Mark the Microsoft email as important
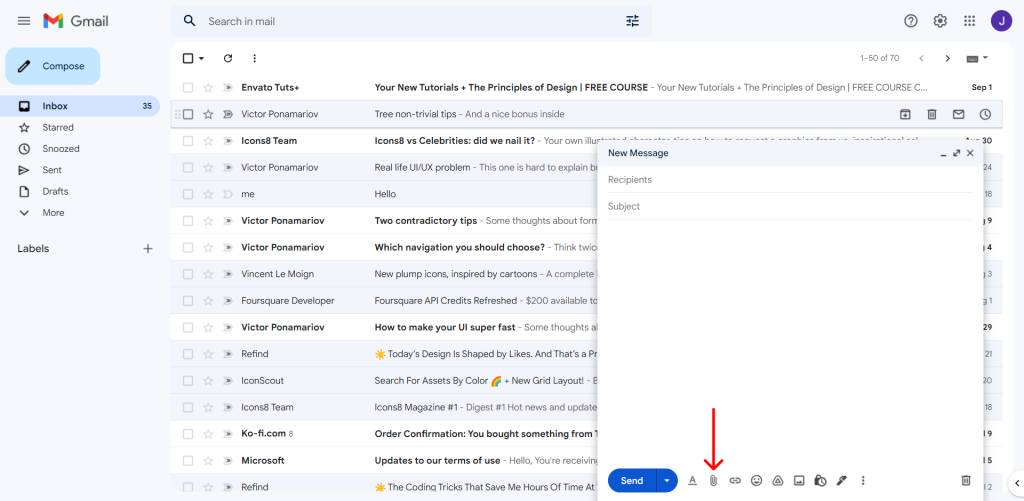Viewport: 1024px width, 501px height. (227, 461)
